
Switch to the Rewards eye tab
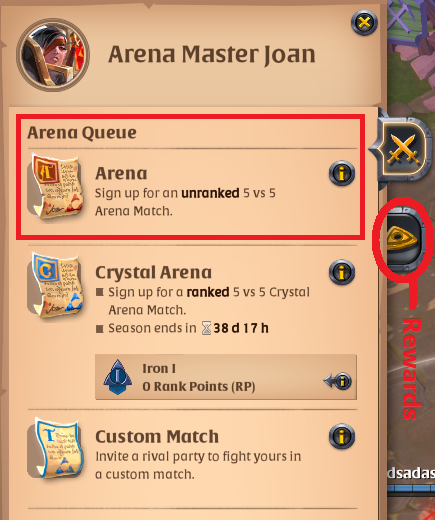(x=404, y=238)
